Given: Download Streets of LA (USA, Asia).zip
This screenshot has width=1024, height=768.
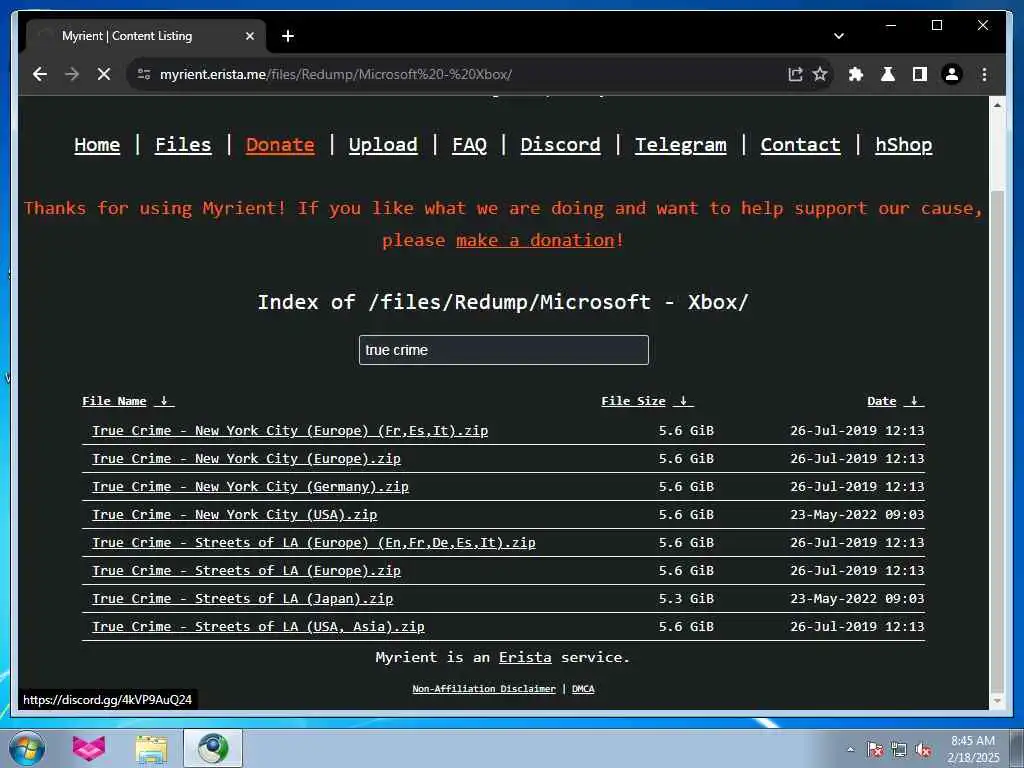Looking at the screenshot, I should [258, 628].
